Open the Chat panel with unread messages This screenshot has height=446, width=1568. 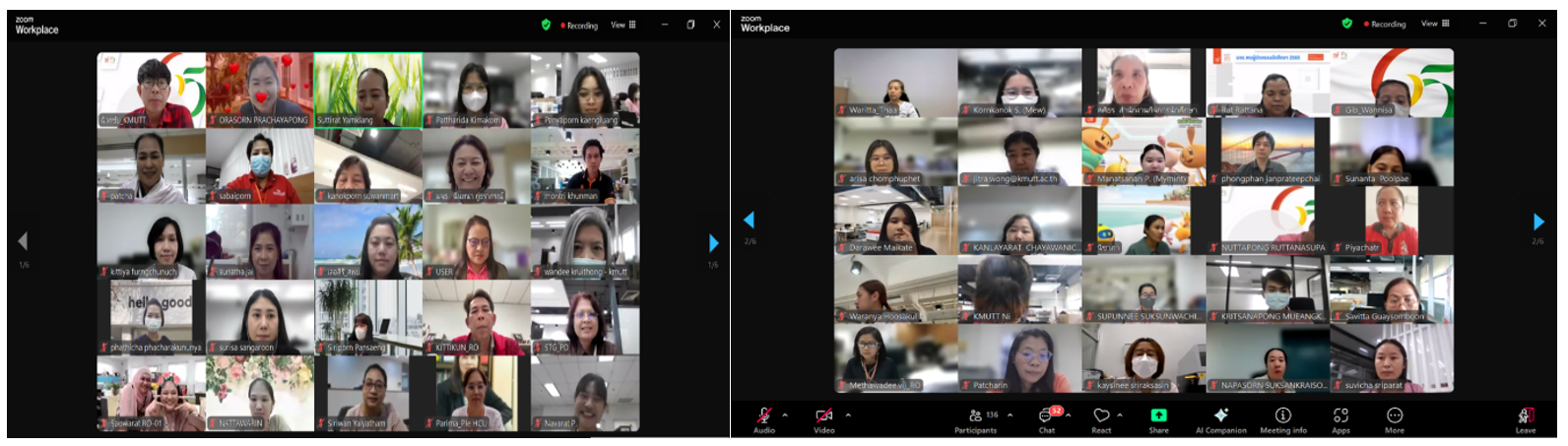pyautogui.click(x=1046, y=415)
